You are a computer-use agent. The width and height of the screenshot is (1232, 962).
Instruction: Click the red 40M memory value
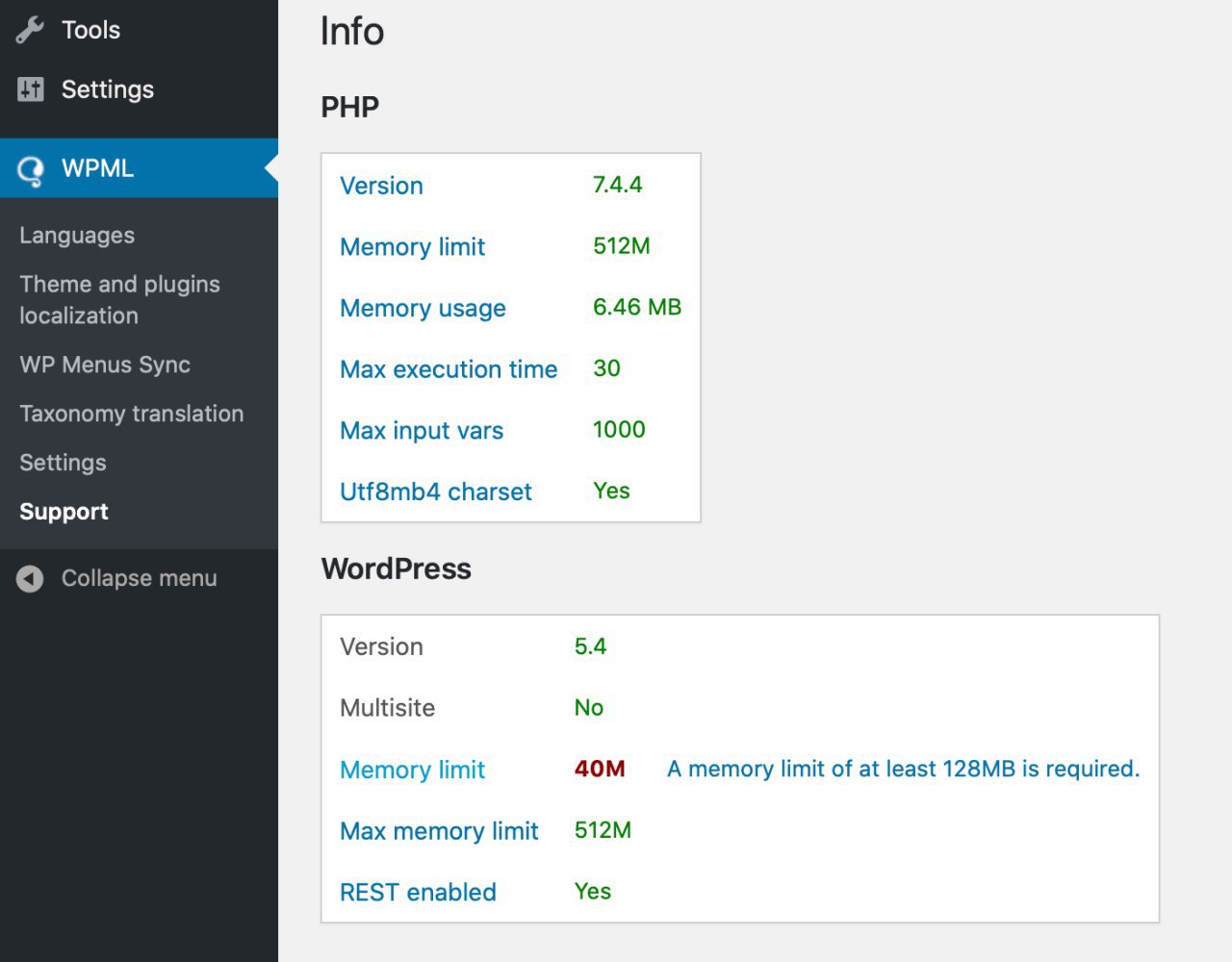(x=600, y=769)
